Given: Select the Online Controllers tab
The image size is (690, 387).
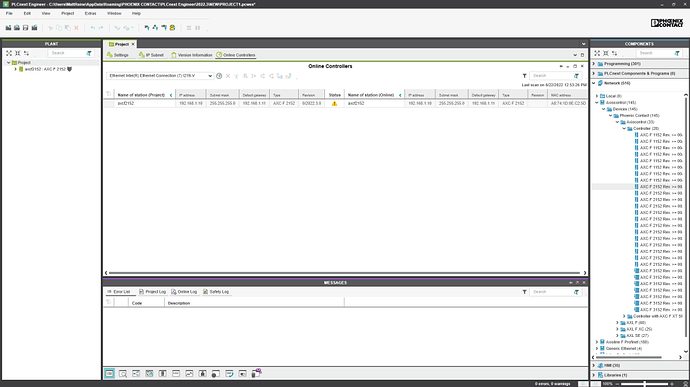Looking at the screenshot, I should pyautogui.click(x=236, y=55).
